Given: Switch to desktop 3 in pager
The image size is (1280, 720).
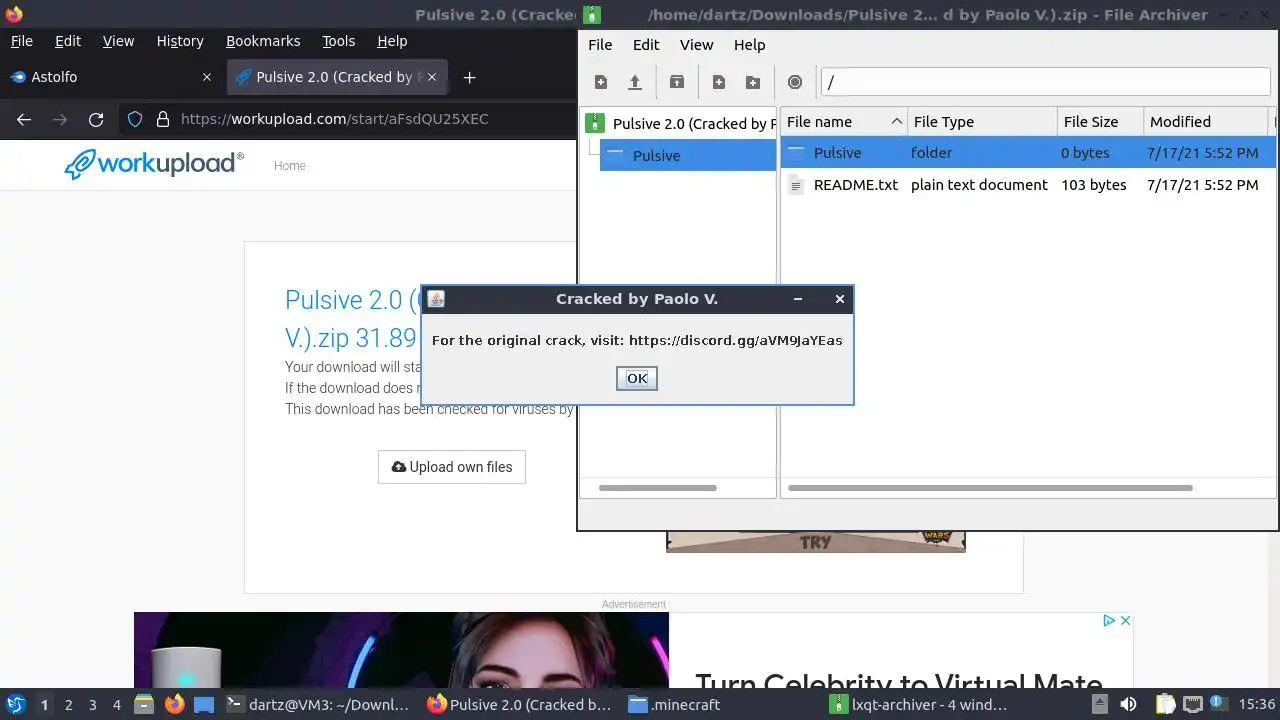Looking at the screenshot, I should coord(92,704).
